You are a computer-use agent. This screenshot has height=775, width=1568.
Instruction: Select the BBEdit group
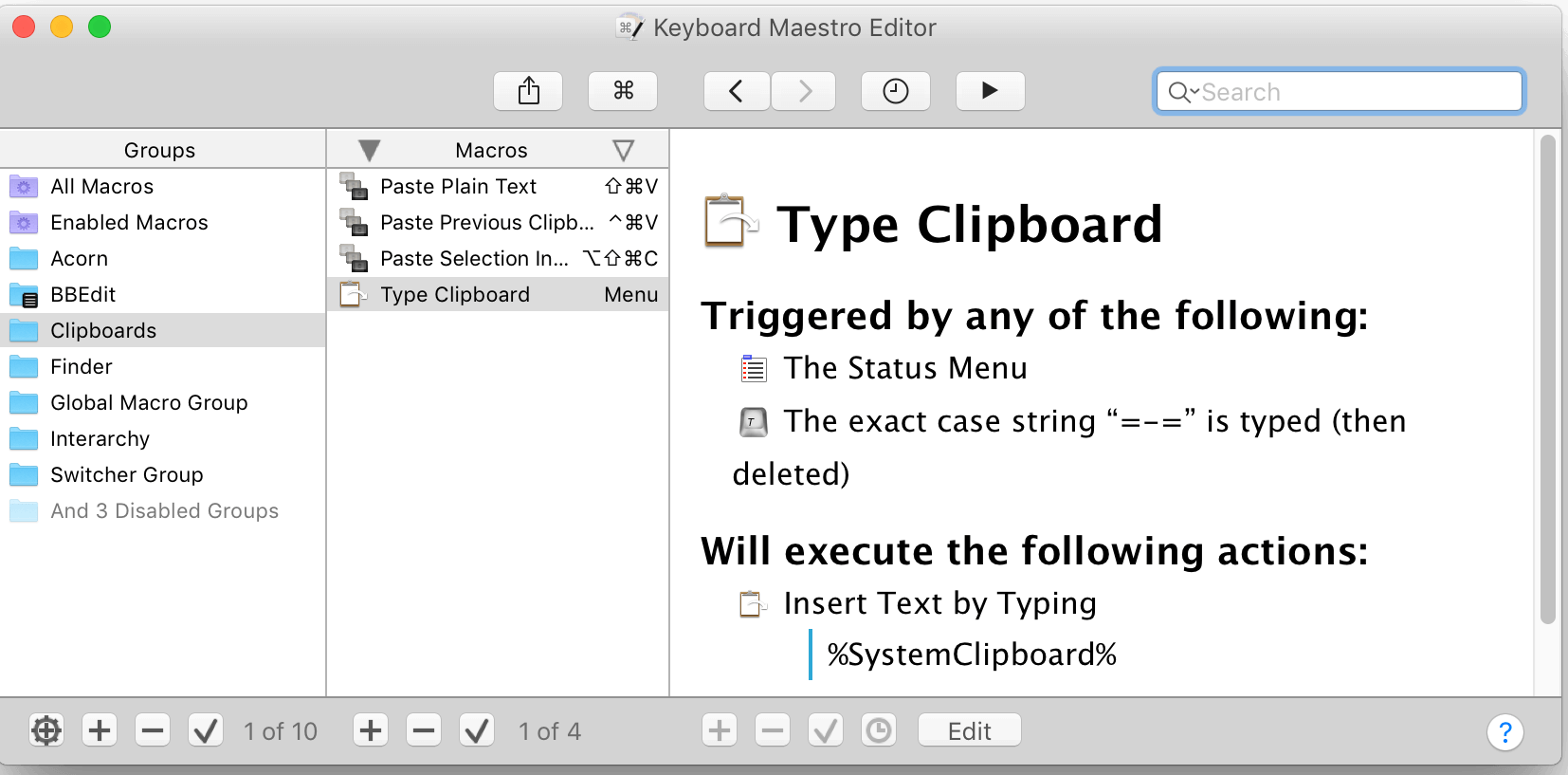[163, 294]
